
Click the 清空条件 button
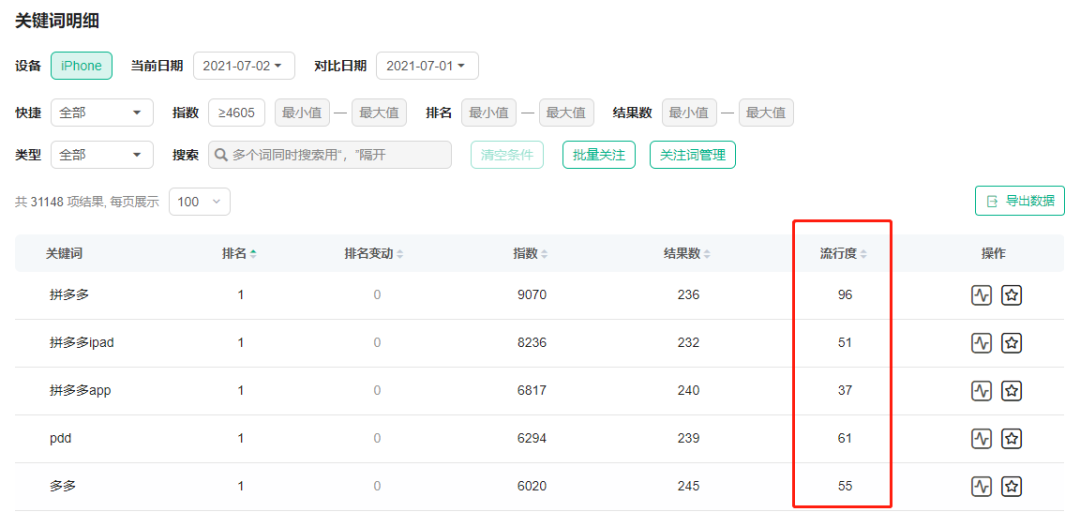coord(507,155)
